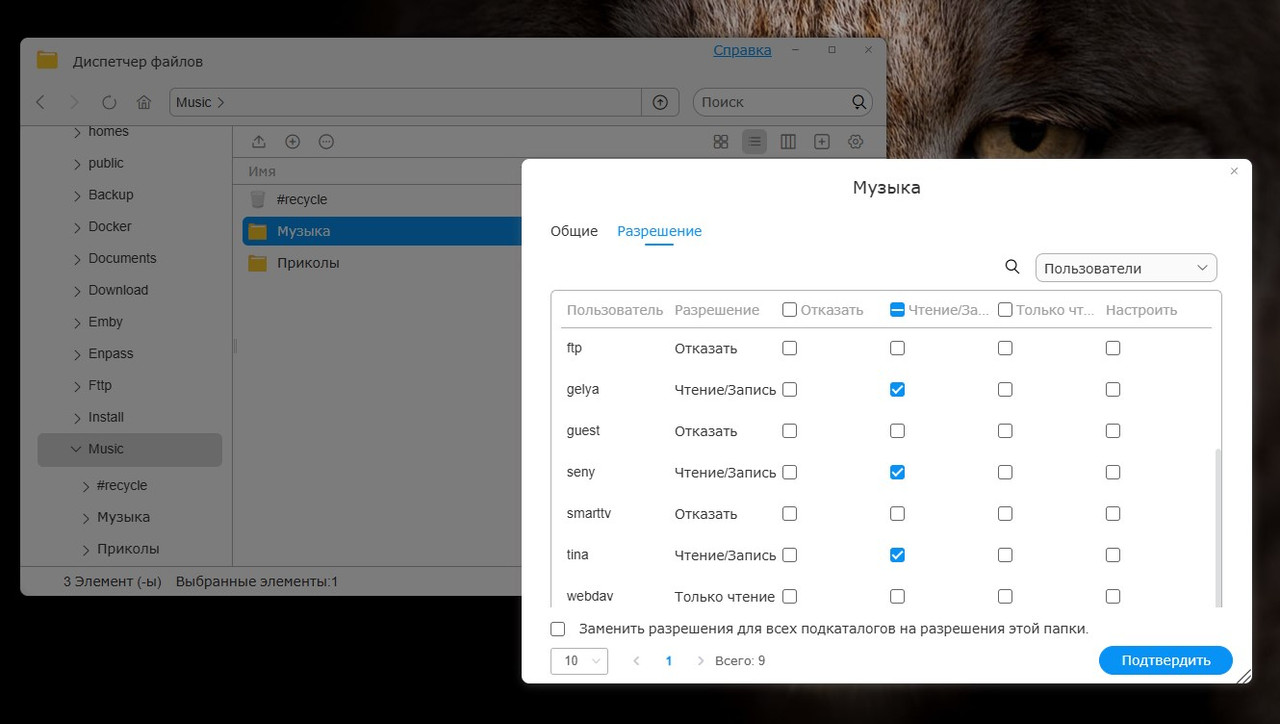Expand the Backup folder in tree
The height and width of the screenshot is (724, 1280).
(78, 196)
